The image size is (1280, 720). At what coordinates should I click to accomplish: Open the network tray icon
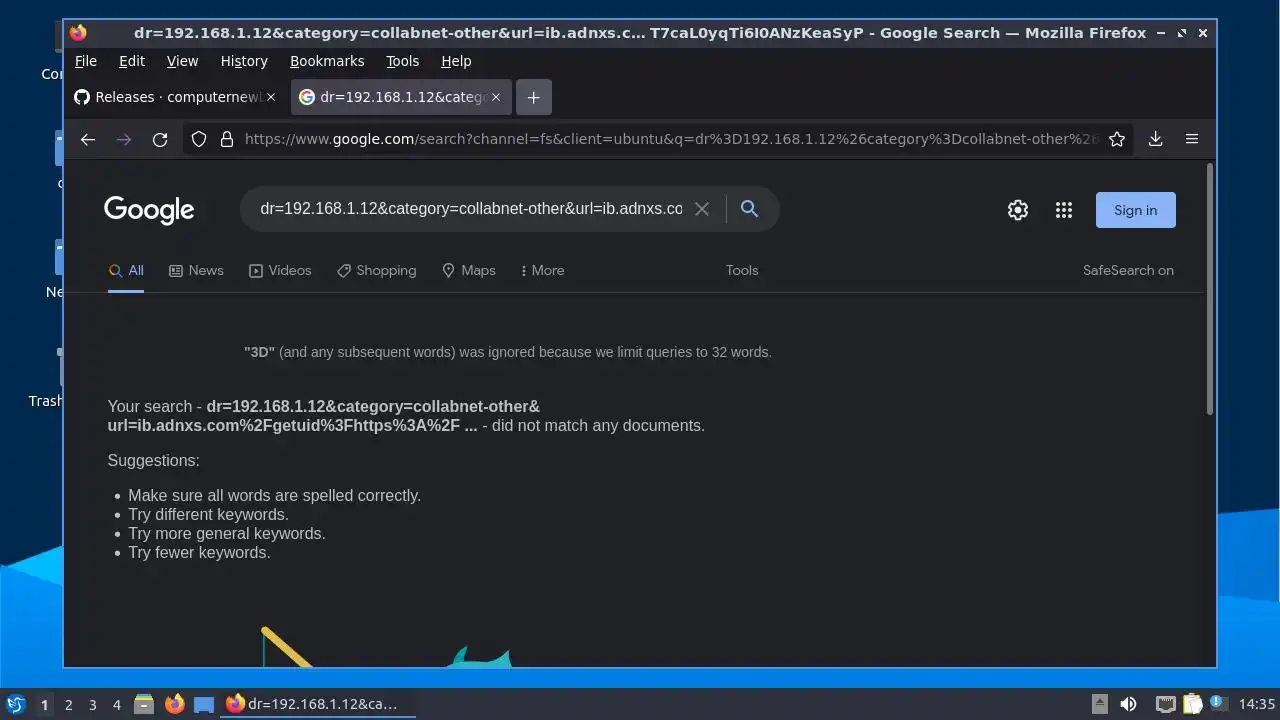[x=1165, y=704]
